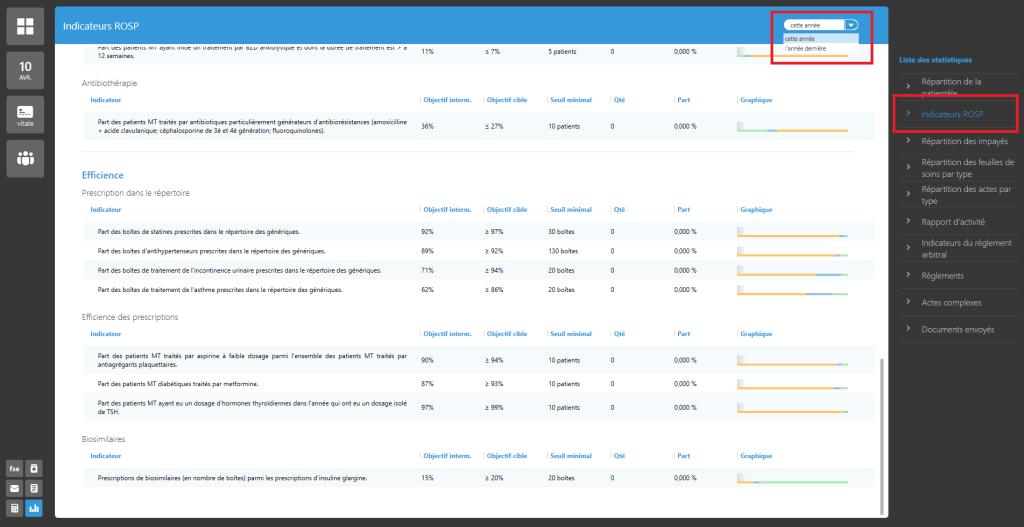Click the calculator icon
Image resolution: width=1024 pixels, height=527 pixels.
15,508
